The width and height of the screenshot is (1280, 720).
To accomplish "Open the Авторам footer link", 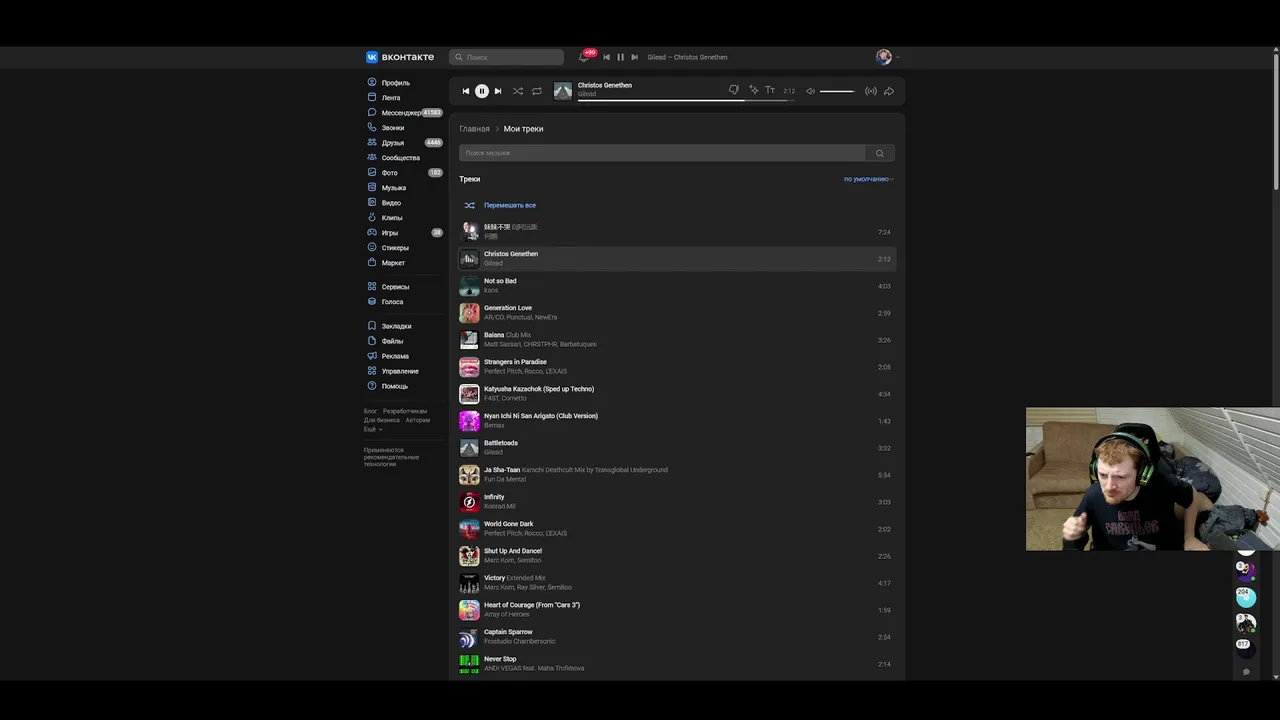I will [x=418, y=420].
